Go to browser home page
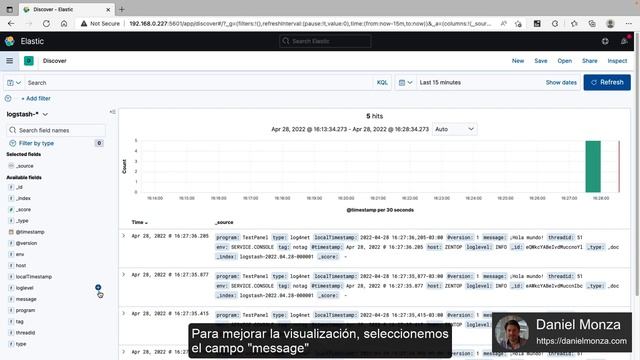 pos(64,24)
